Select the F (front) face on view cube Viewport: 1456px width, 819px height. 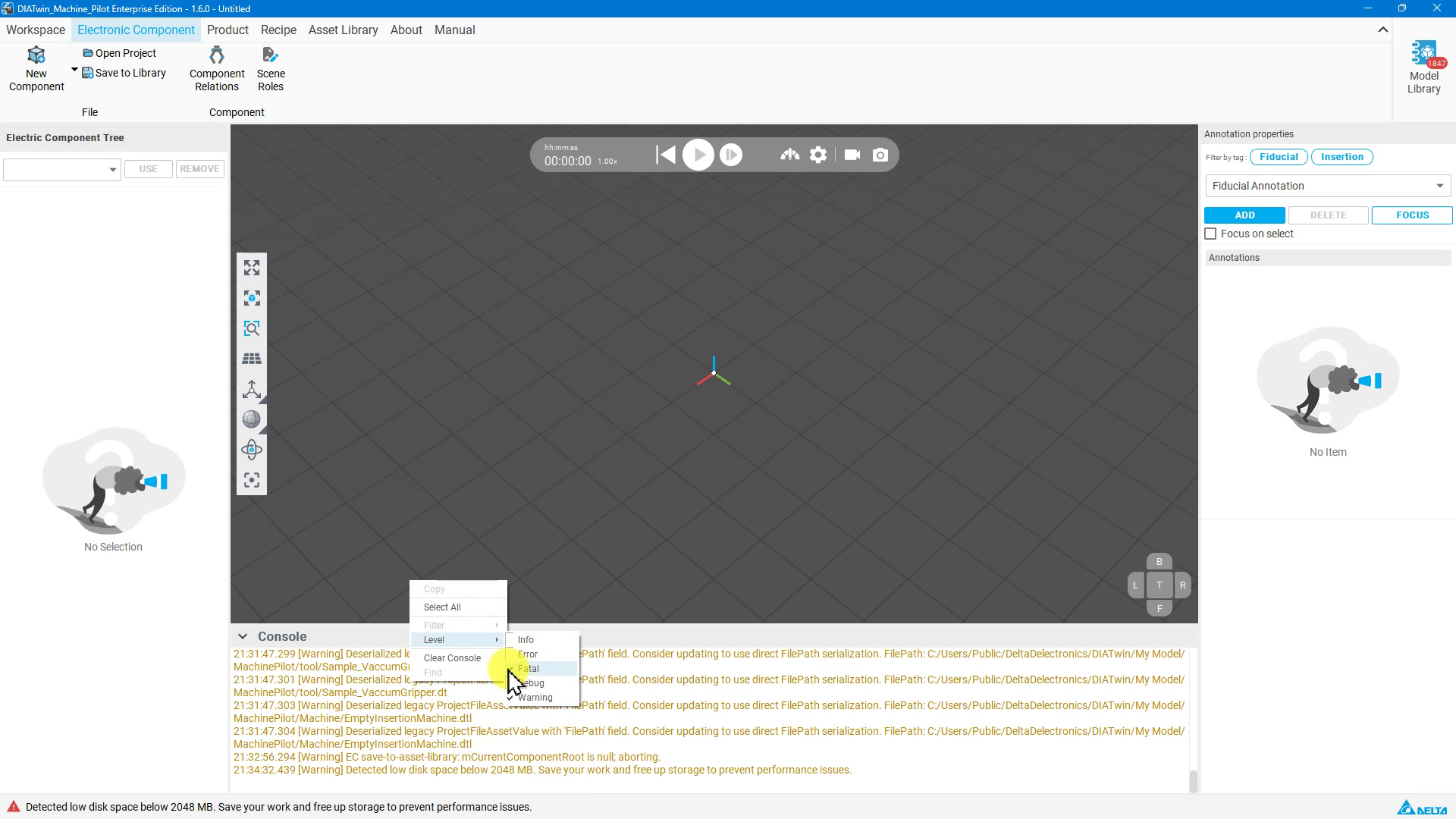tap(1159, 608)
